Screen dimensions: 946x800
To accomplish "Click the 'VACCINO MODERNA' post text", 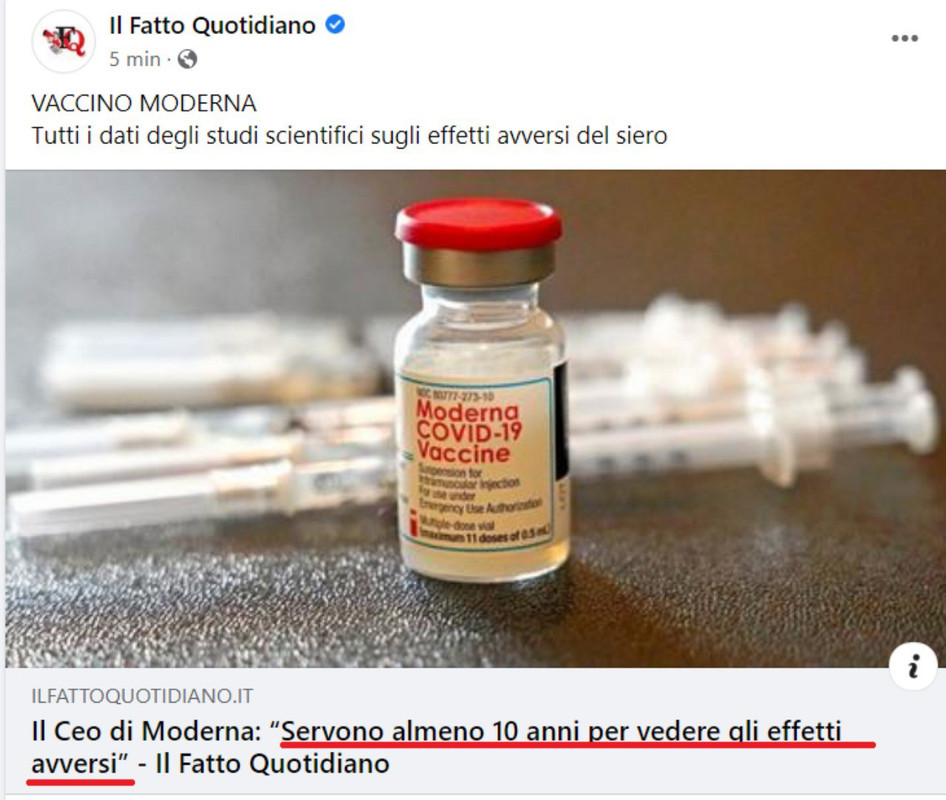I will coord(144,103).
